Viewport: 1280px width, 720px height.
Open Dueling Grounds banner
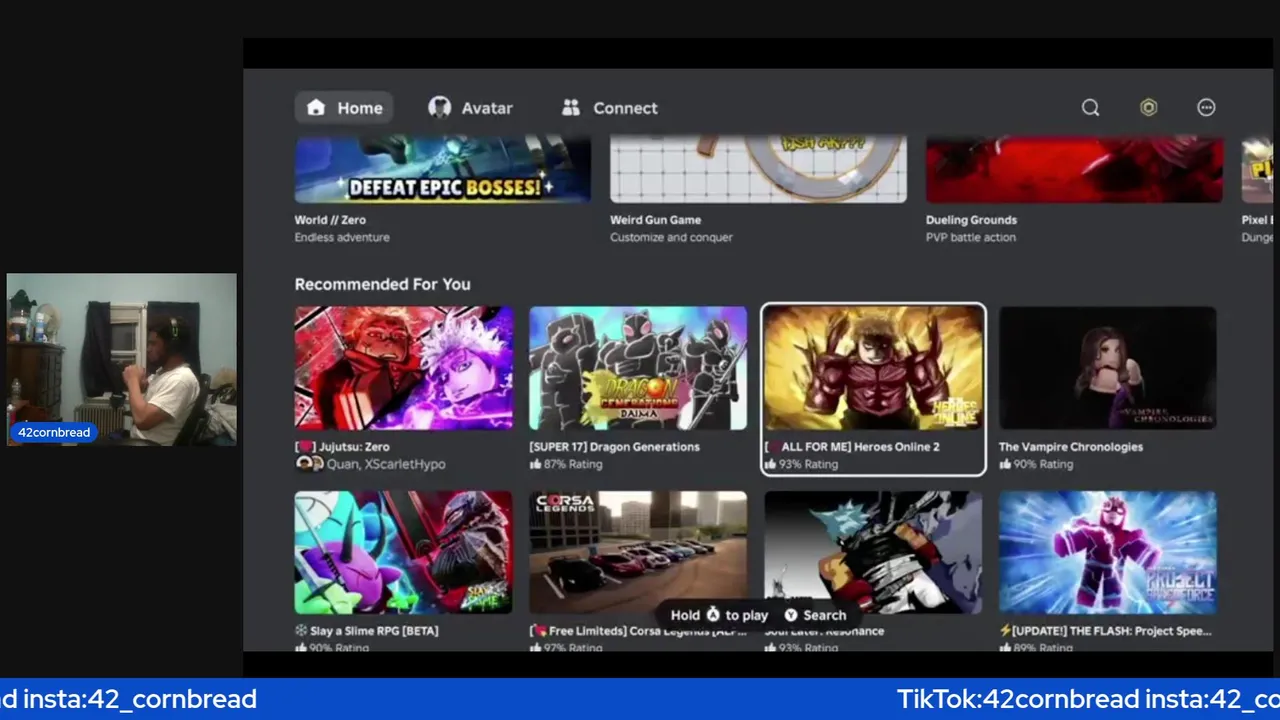[1074, 170]
